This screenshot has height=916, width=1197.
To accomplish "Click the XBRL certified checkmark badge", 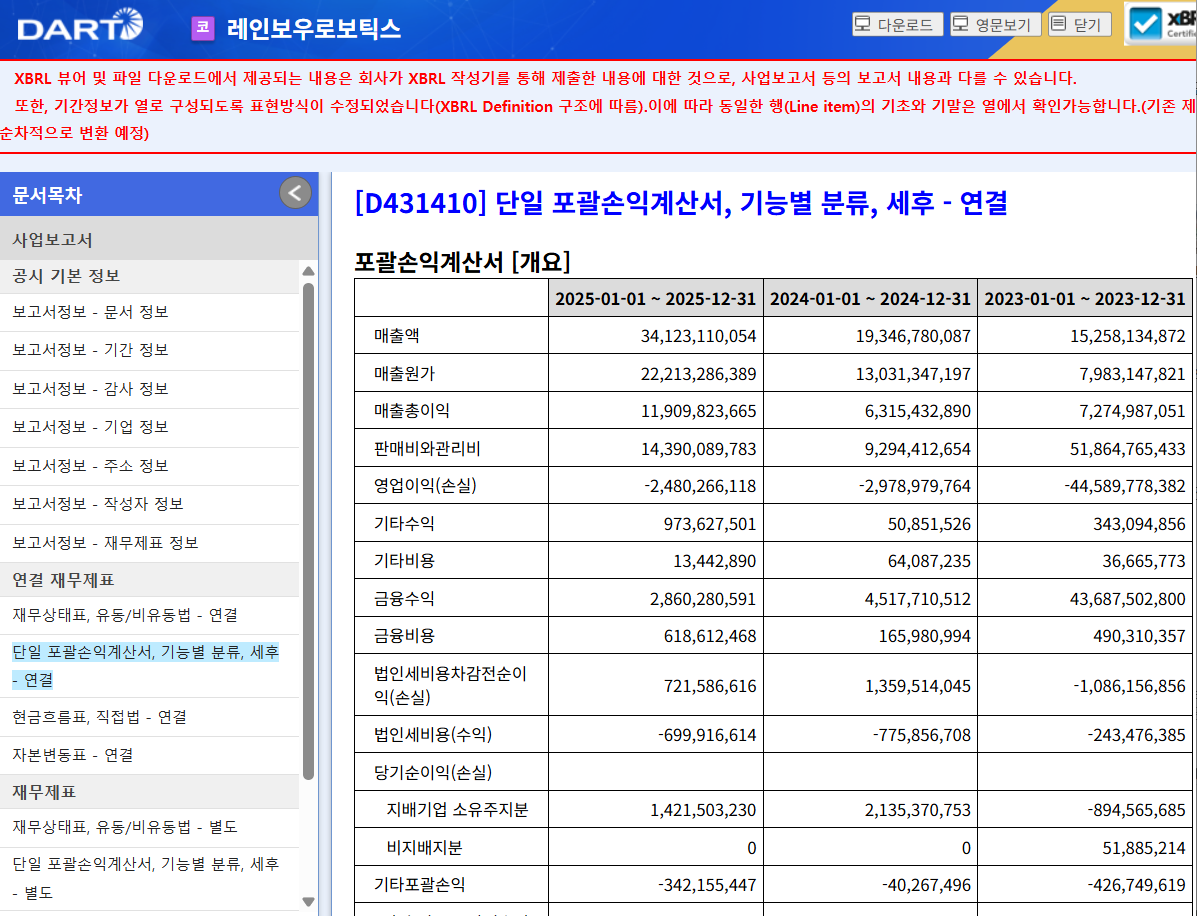I will (x=1161, y=23).
